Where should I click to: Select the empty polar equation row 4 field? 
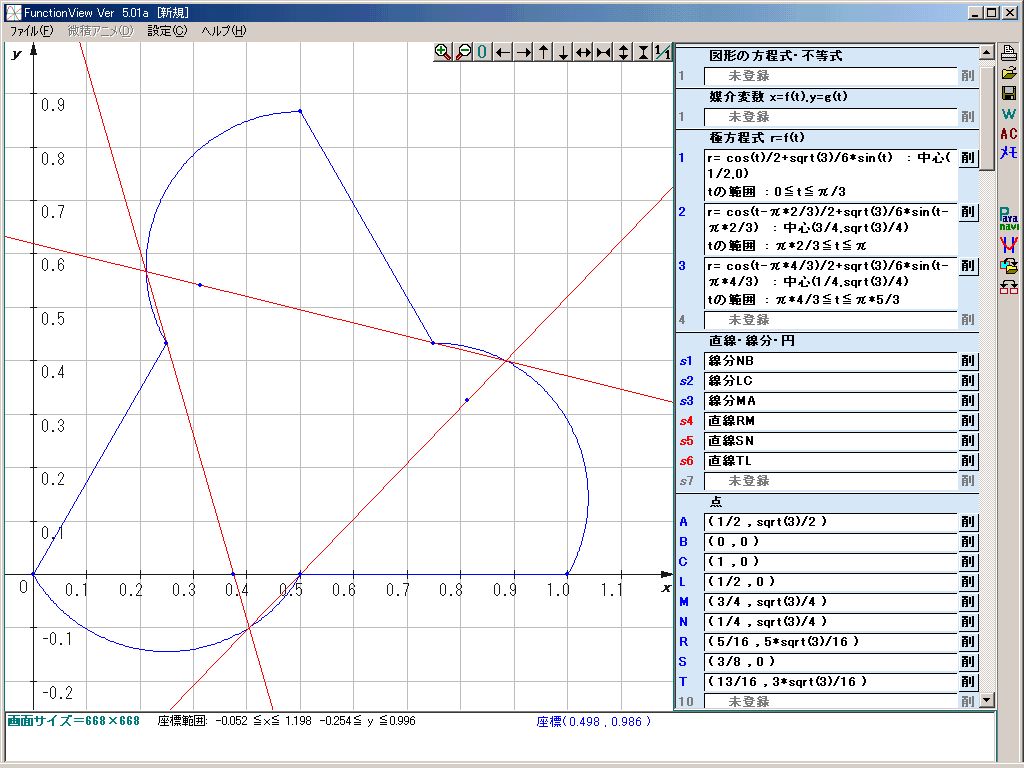pyautogui.click(x=831, y=320)
